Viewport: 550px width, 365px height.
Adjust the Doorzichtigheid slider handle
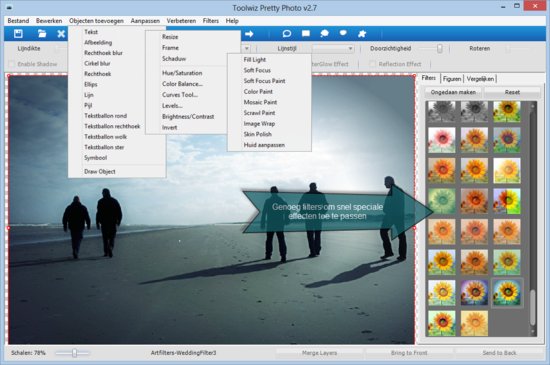[440, 48]
